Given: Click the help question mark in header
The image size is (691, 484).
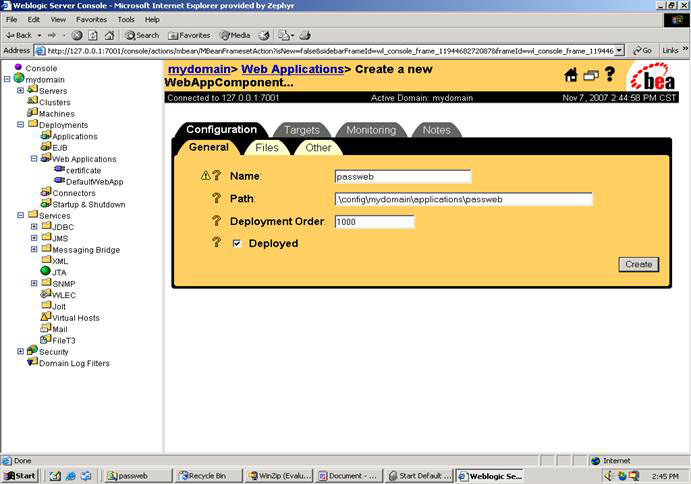Looking at the screenshot, I should pyautogui.click(x=609, y=74).
